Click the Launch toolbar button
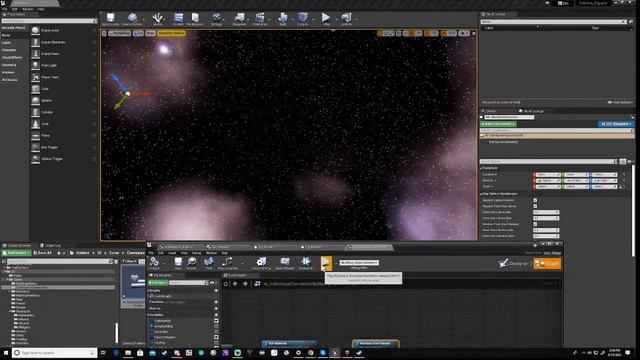 (x=347, y=19)
